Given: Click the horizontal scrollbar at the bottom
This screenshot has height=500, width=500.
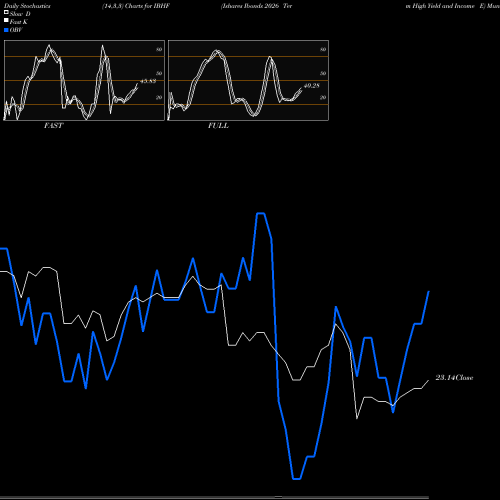Looking at the screenshot, I should point(214,497).
